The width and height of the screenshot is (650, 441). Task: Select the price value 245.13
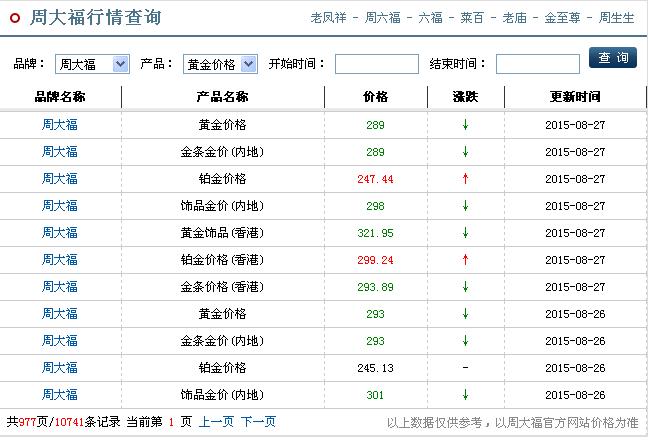tap(375, 368)
